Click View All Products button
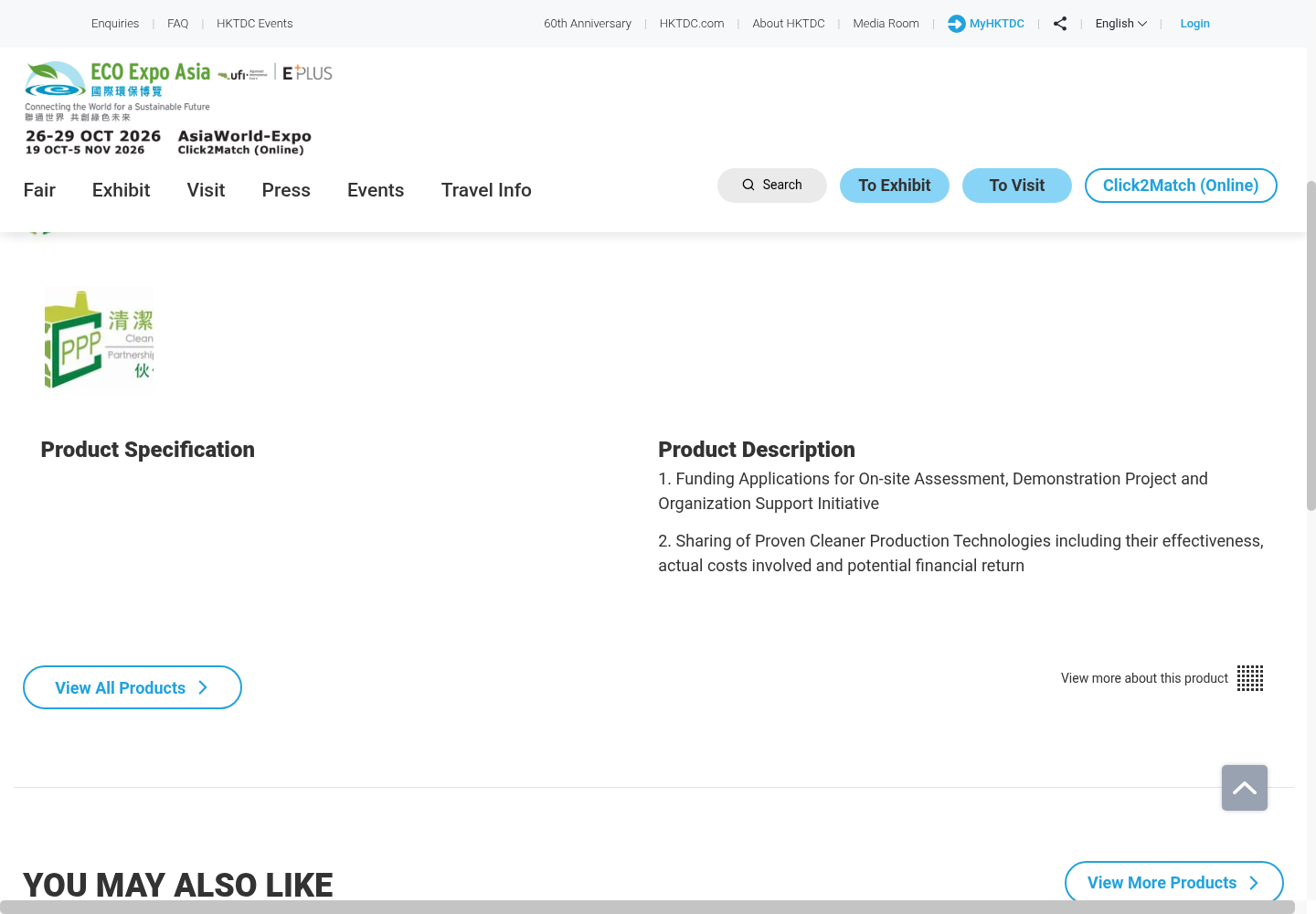The width and height of the screenshot is (1316, 914). pyautogui.click(x=133, y=687)
